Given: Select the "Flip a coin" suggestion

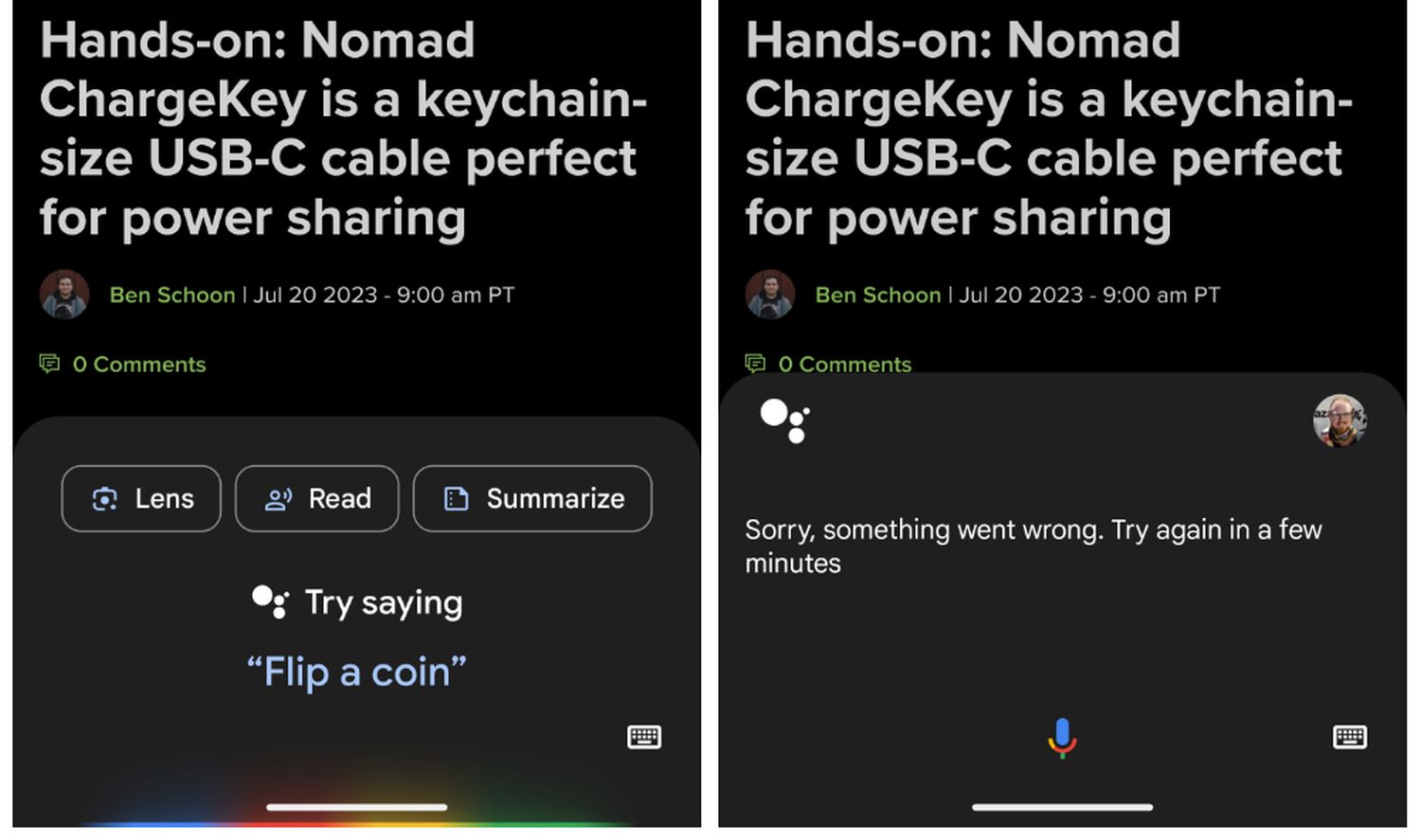Looking at the screenshot, I should coord(356,672).
